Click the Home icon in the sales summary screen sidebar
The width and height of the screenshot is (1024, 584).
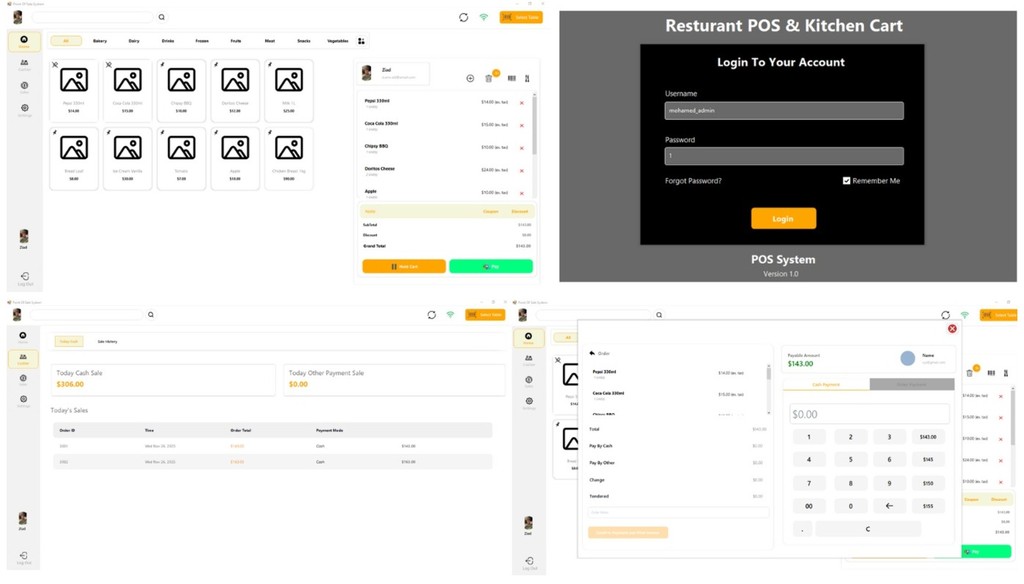(x=23, y=337)
